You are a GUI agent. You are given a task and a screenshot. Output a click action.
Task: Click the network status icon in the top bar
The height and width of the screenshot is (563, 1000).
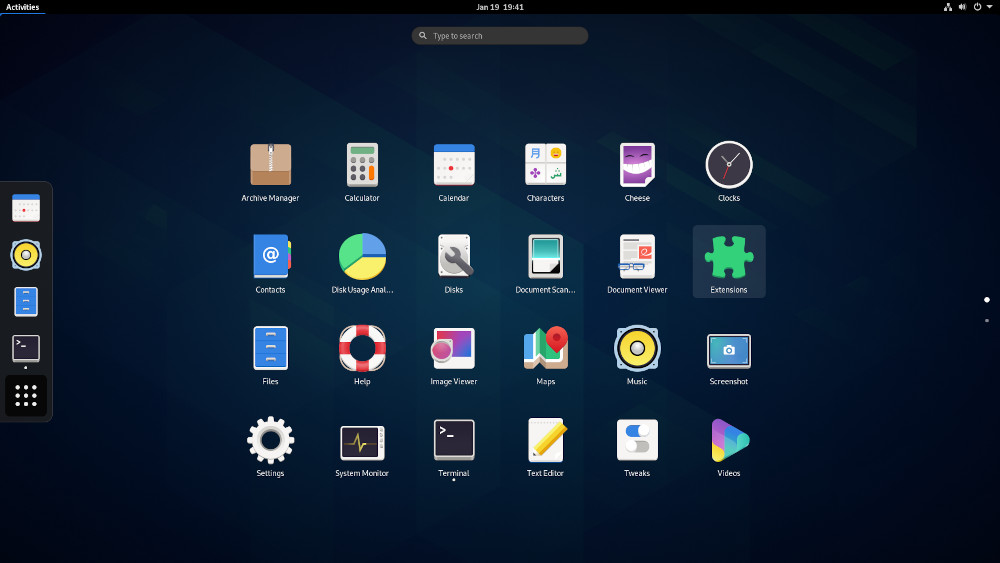[948, 7]
